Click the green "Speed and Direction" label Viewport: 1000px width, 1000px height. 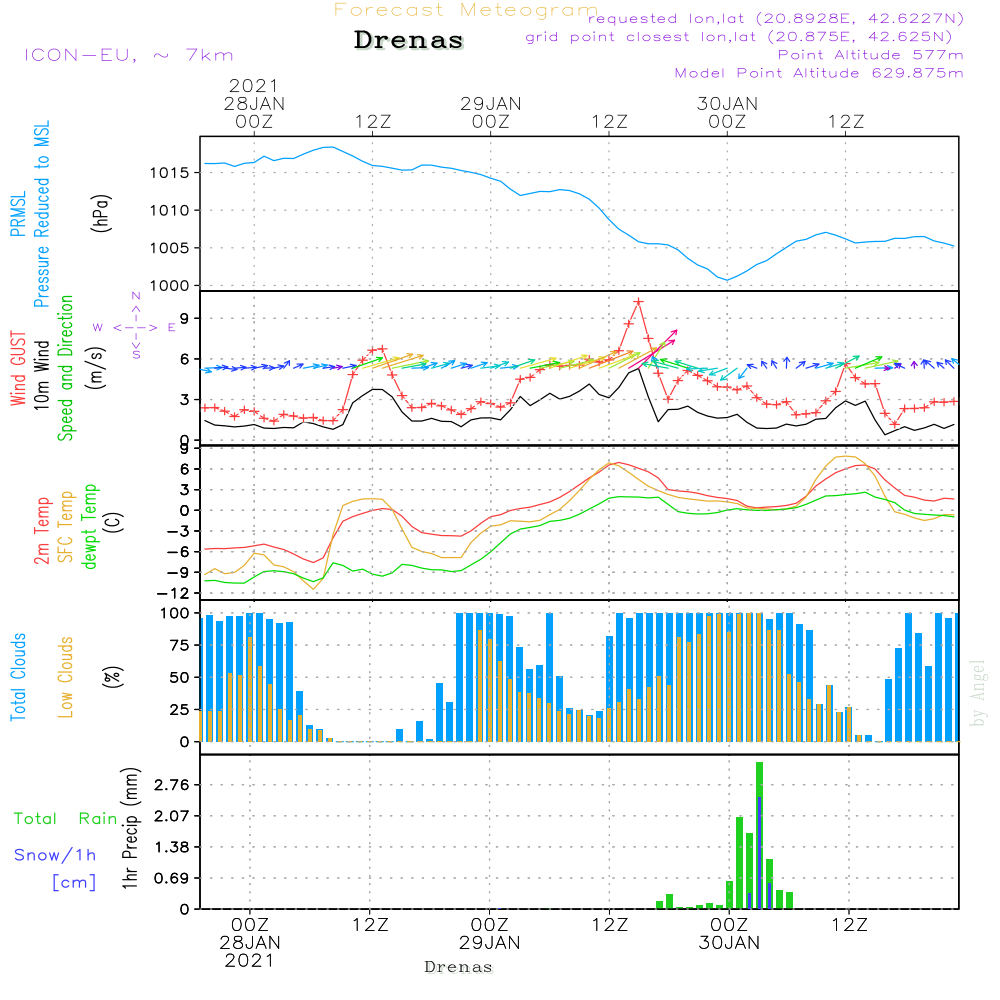pyautogui.click(x=65, y=368)
